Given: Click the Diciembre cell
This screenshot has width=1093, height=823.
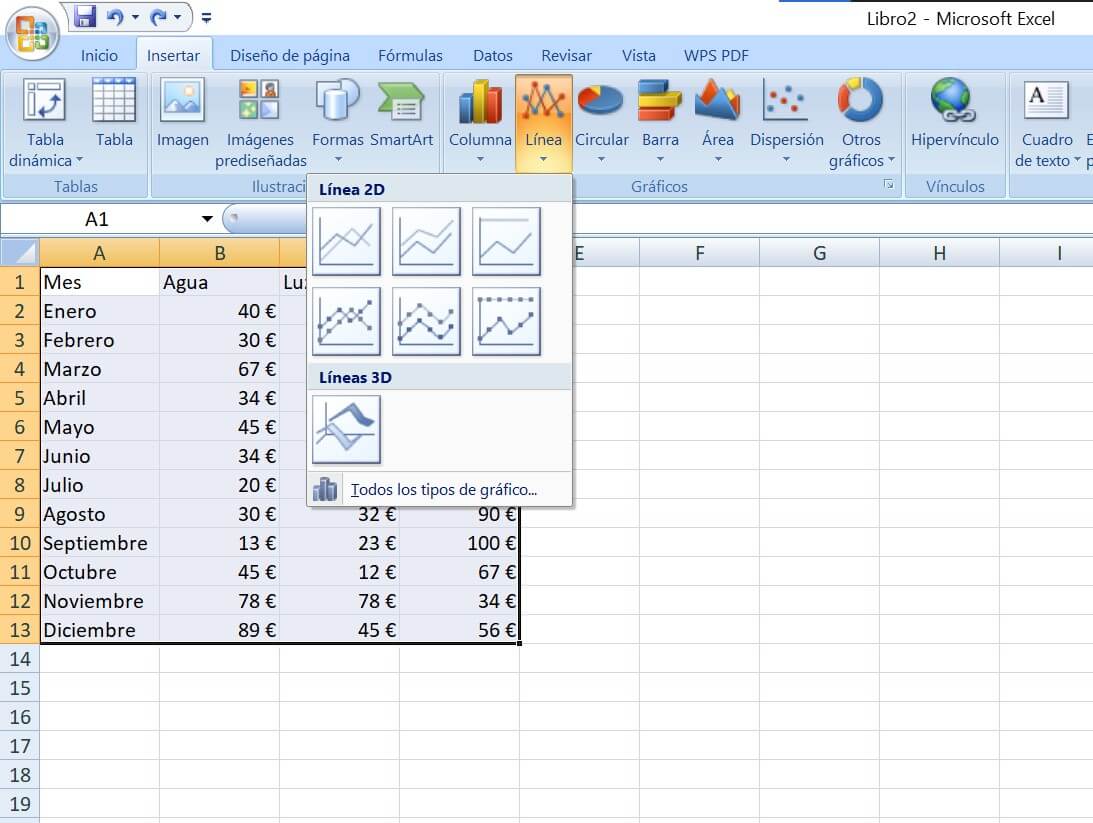Looking at the screenshot, I should (100, 631).
